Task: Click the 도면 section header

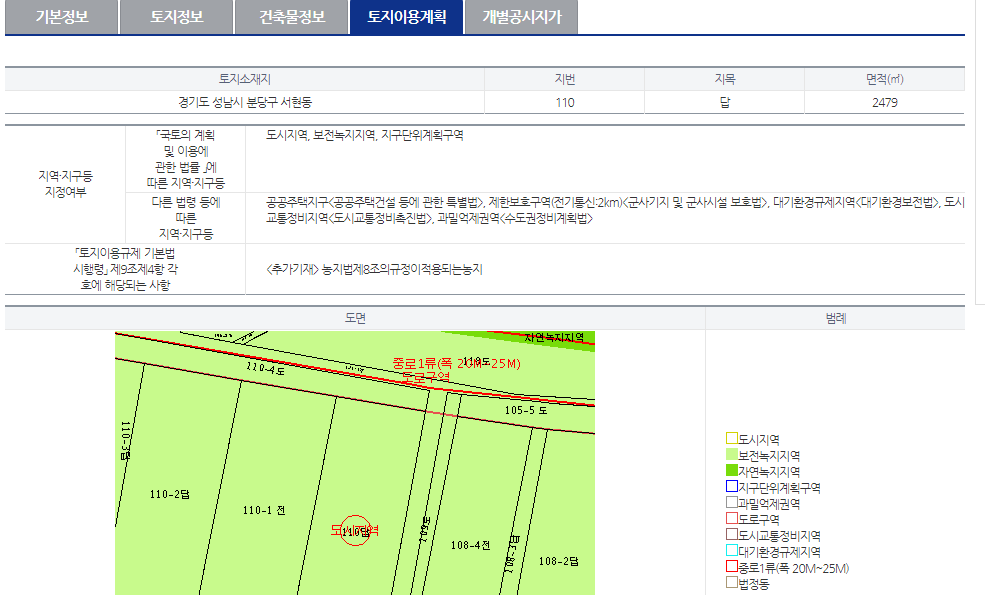Action: [x=355, y=318]
